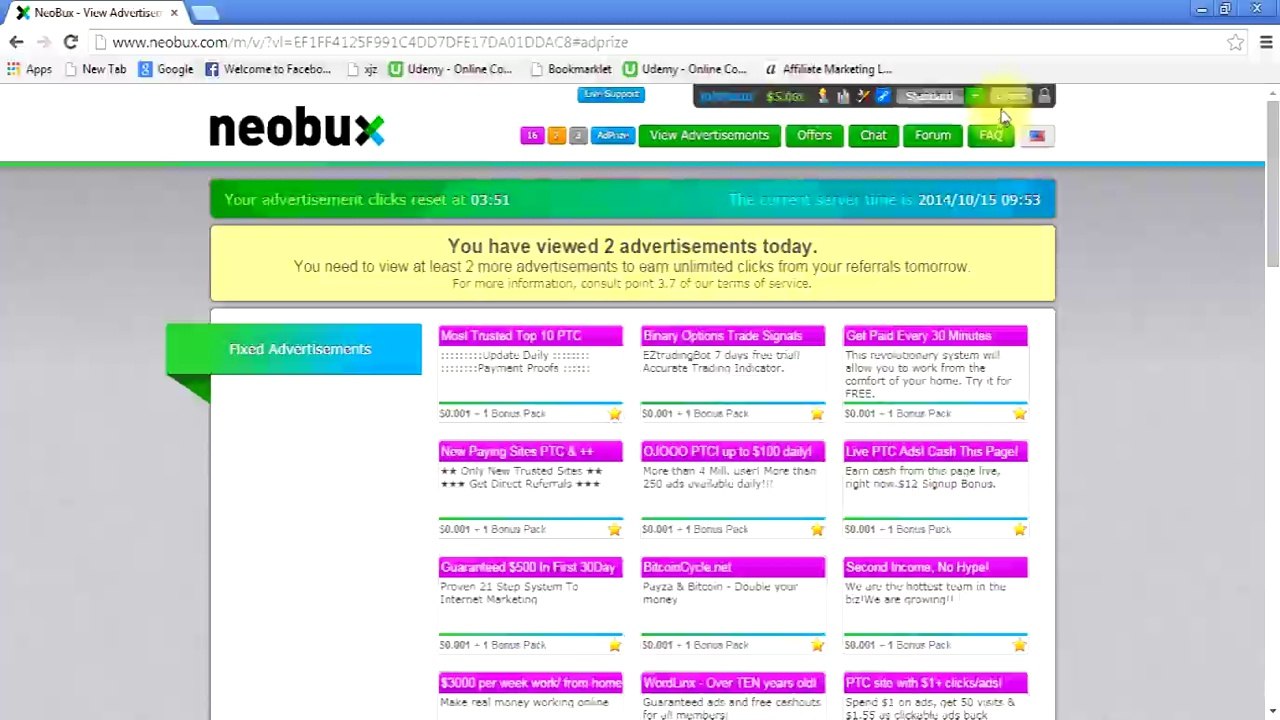Click the star on New Paying Sites PTC ad

pos(615,529)
